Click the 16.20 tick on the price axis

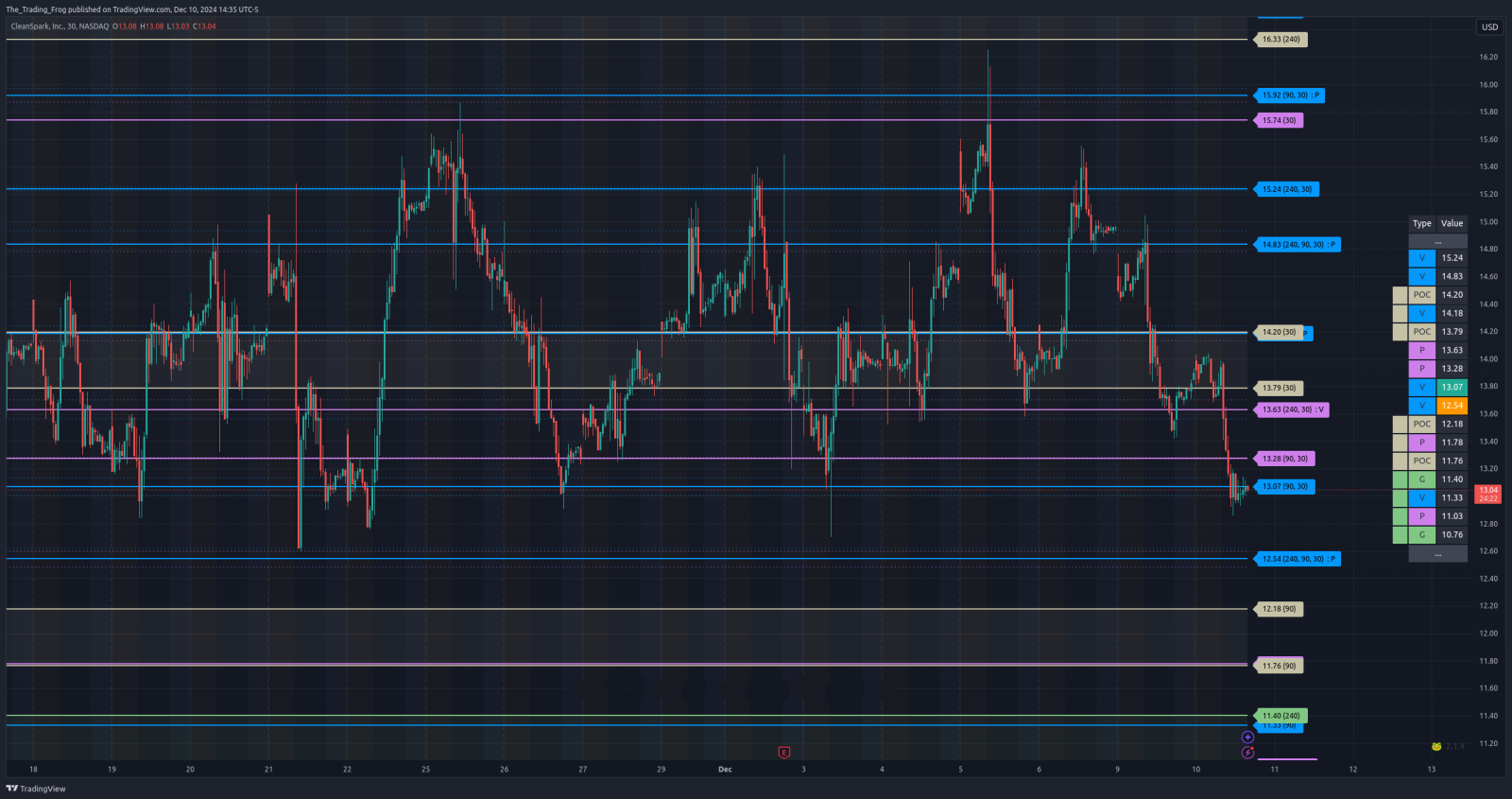click(x=1488, y=57)
